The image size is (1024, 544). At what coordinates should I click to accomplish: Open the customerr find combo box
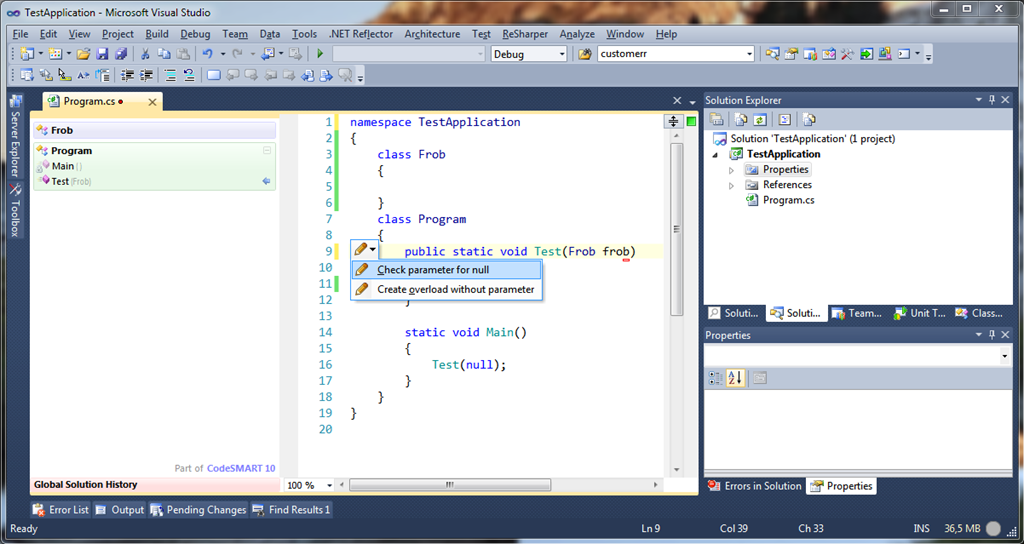coord(676,54)
